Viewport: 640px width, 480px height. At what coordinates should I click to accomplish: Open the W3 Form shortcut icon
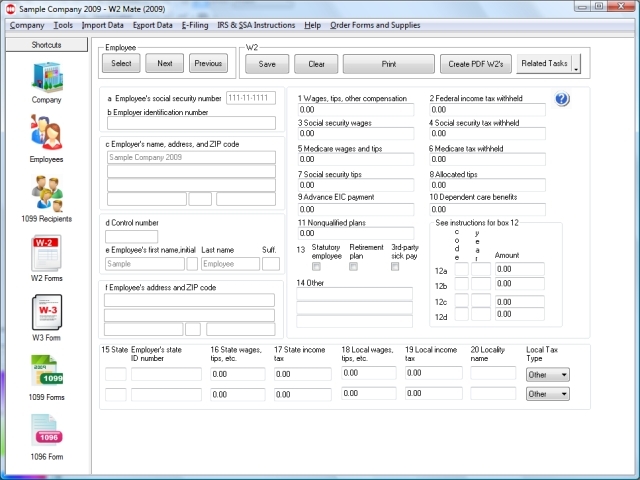coord(46,315)
